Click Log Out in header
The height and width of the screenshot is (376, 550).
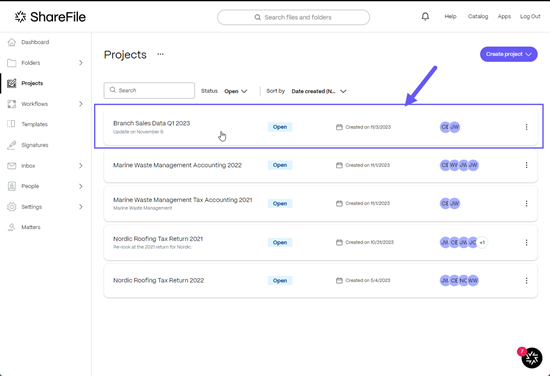tap(530, 16)
